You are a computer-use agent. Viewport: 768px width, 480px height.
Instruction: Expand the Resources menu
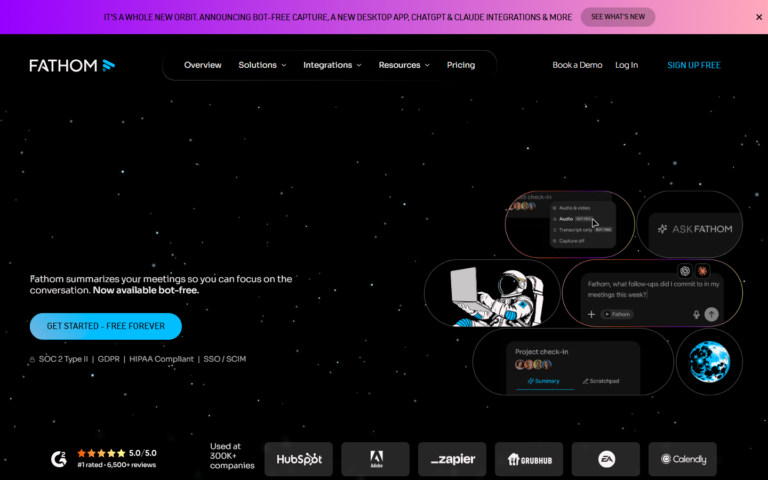coord(404,65)
